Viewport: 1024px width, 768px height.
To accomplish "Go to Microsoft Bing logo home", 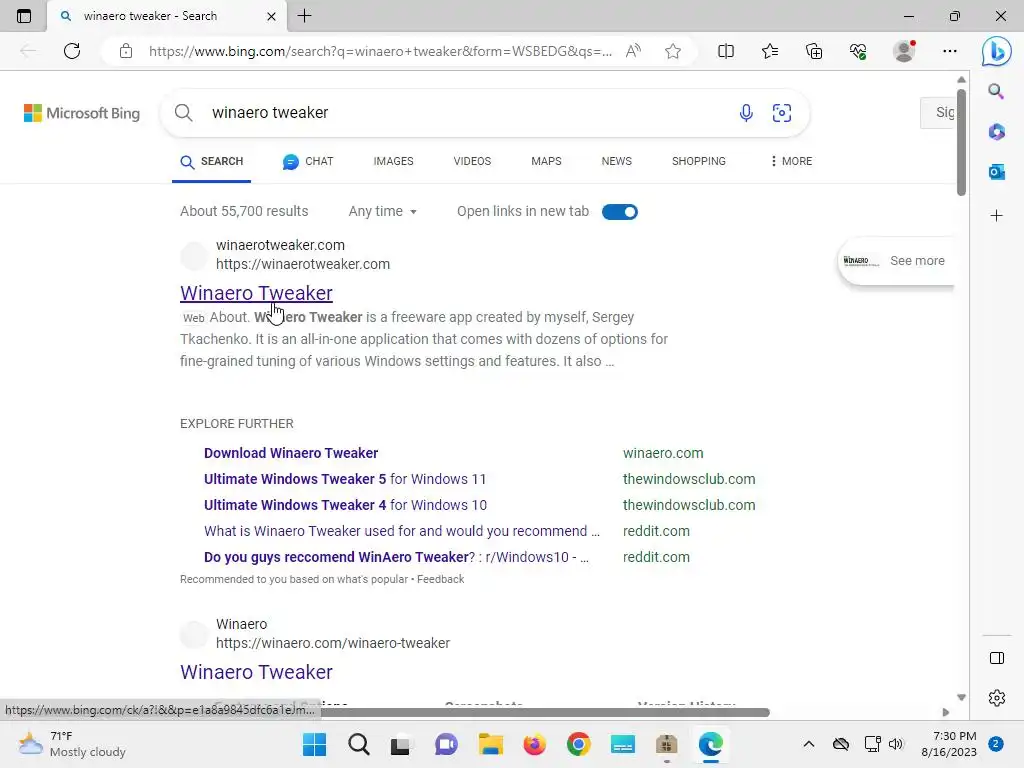I will tap(82, 113).
